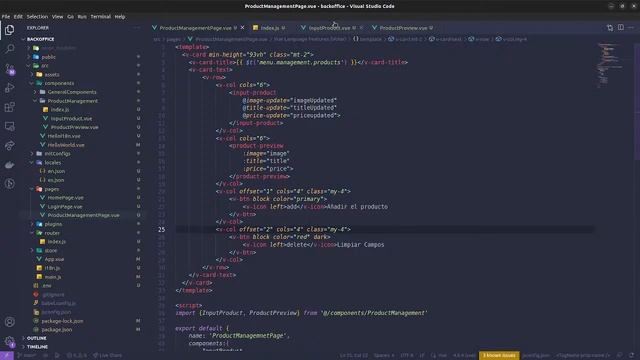Open the Terminal menu
640x360 pixels.
[x=100, y=17]
